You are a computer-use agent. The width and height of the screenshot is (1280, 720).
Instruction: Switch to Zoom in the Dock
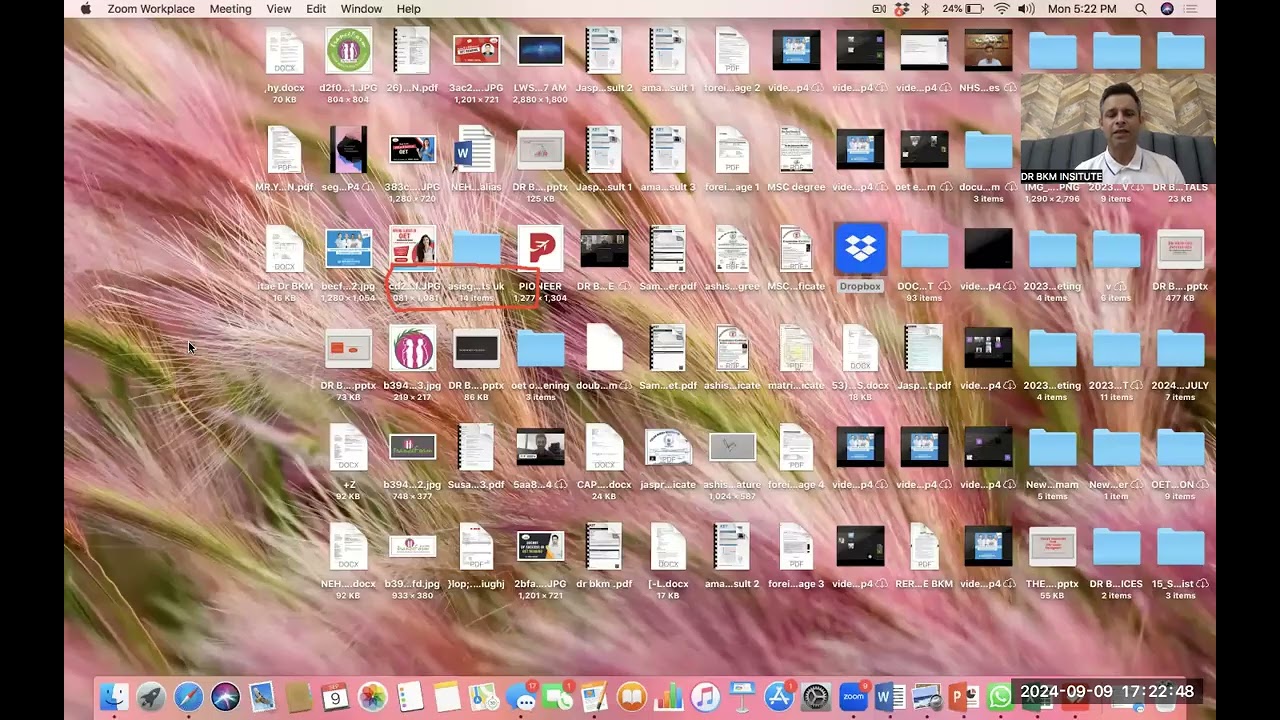pyautogui.click(x=853, y=697)
